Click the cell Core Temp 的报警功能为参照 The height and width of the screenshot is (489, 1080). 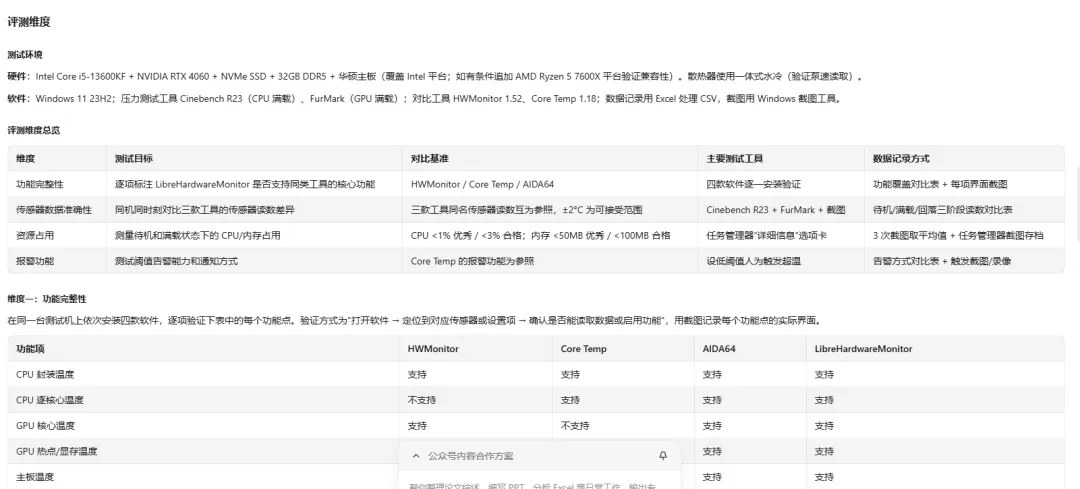(x=472, y=261)
